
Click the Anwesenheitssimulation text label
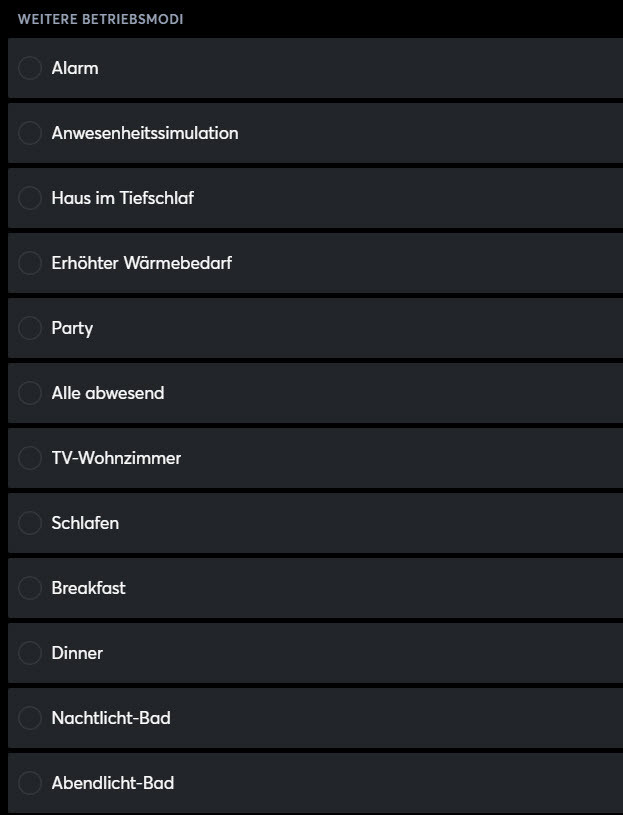(x=145, y=133)
